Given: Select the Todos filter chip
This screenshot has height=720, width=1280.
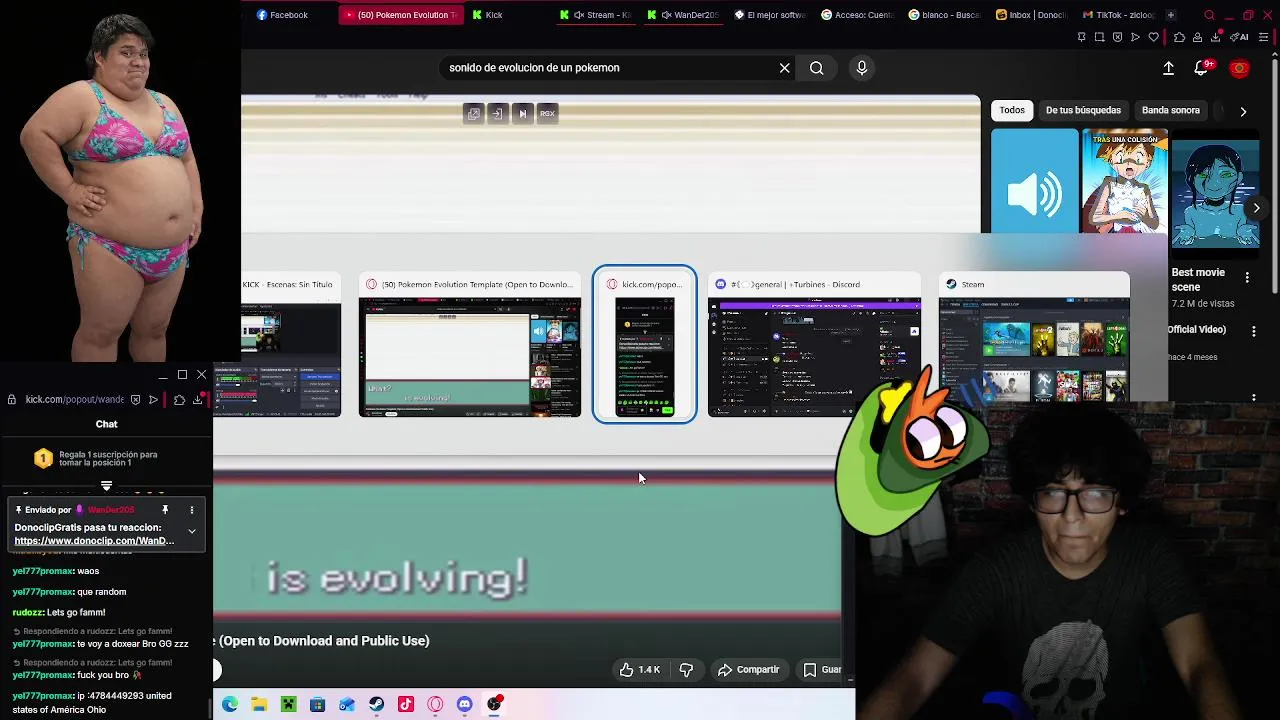Looking at the screenshot, I should (1012, 110).
